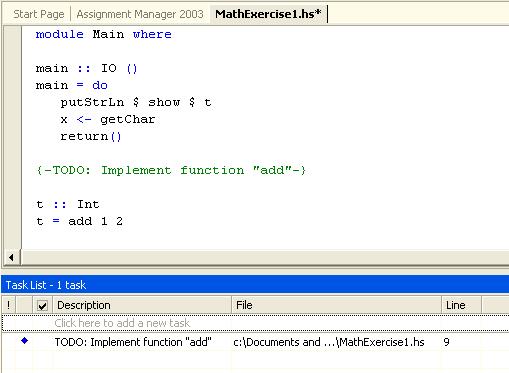
Task: Sort the task list by Description
Action: [x=142, y=305]
